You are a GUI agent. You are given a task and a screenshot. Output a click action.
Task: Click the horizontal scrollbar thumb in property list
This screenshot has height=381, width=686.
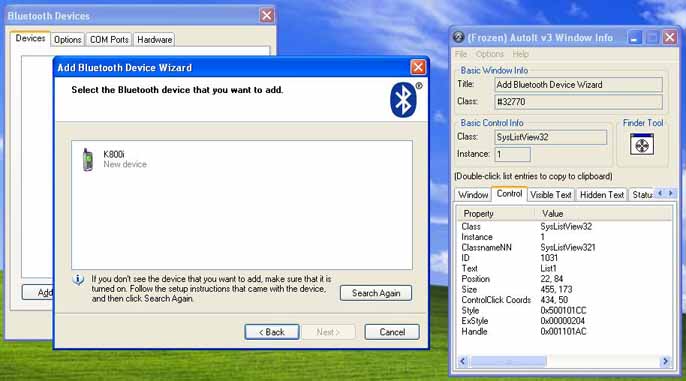click(x=508, y=361)
